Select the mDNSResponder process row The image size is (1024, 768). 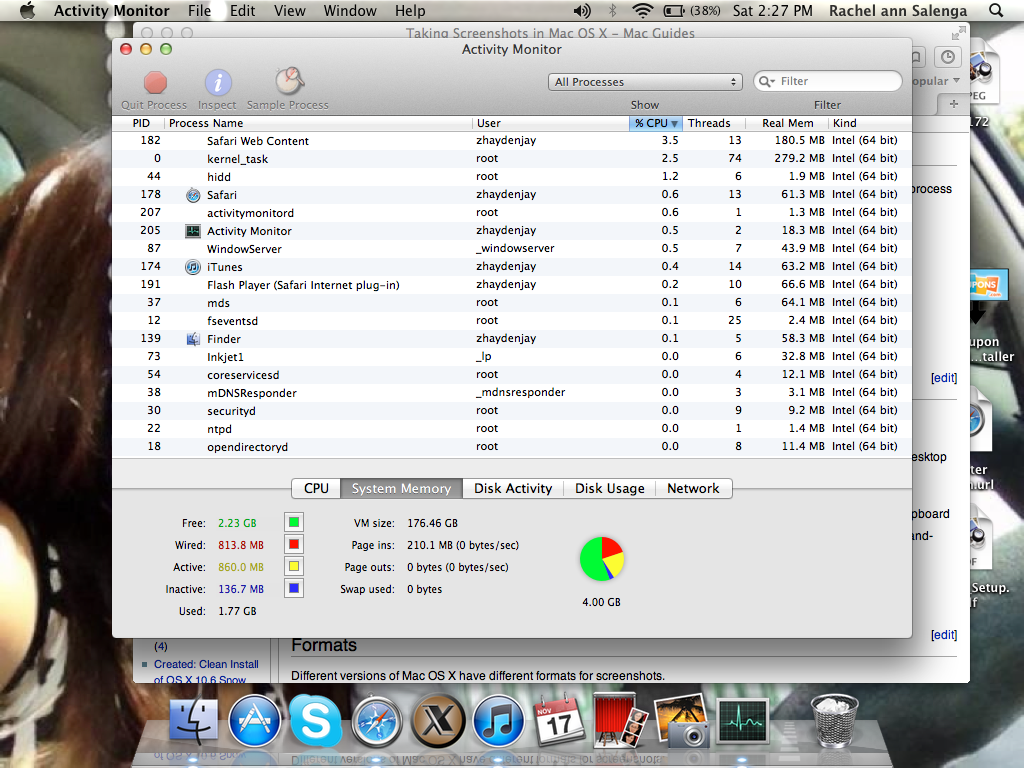pos(512,392)
